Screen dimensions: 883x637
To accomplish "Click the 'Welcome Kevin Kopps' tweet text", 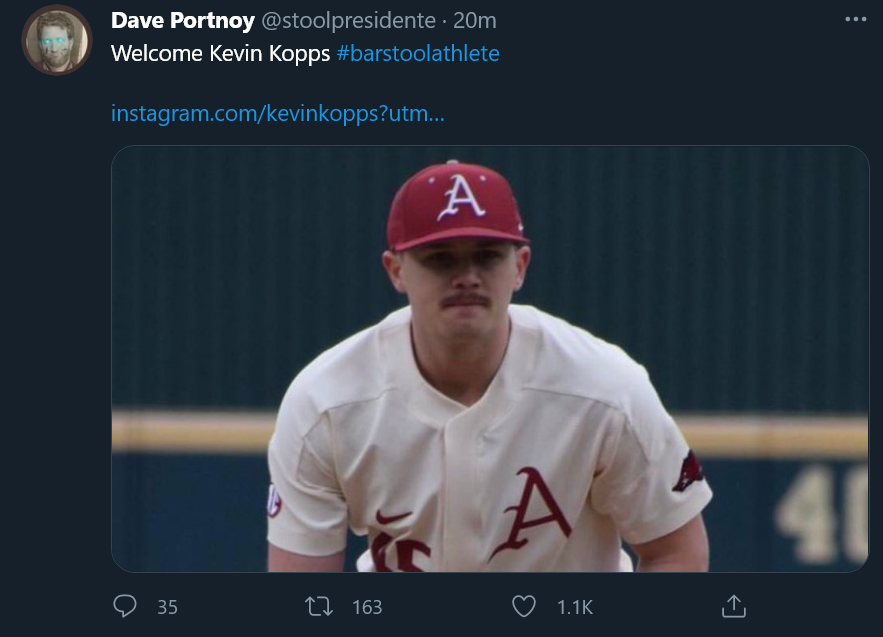I will tap(220, 53).
